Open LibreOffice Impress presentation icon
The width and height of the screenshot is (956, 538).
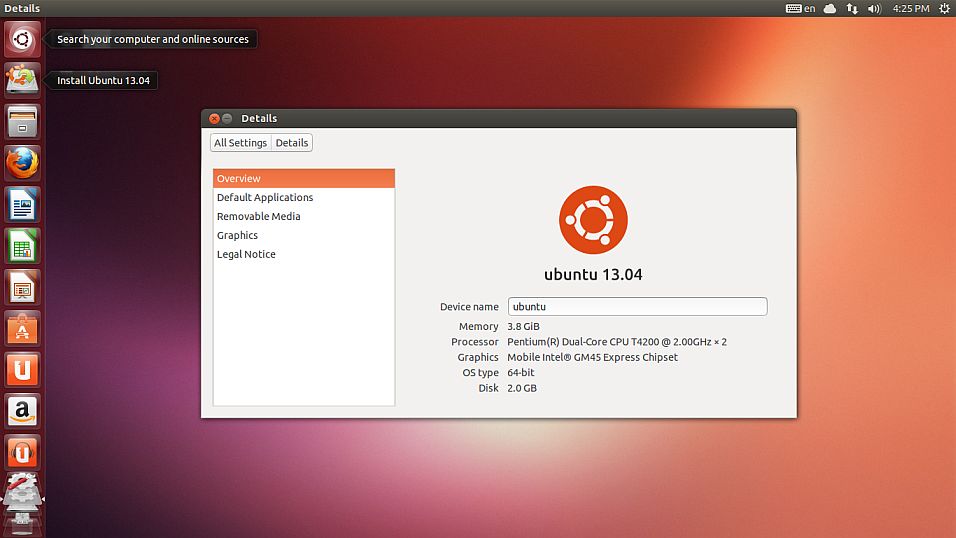click(22, 287)
